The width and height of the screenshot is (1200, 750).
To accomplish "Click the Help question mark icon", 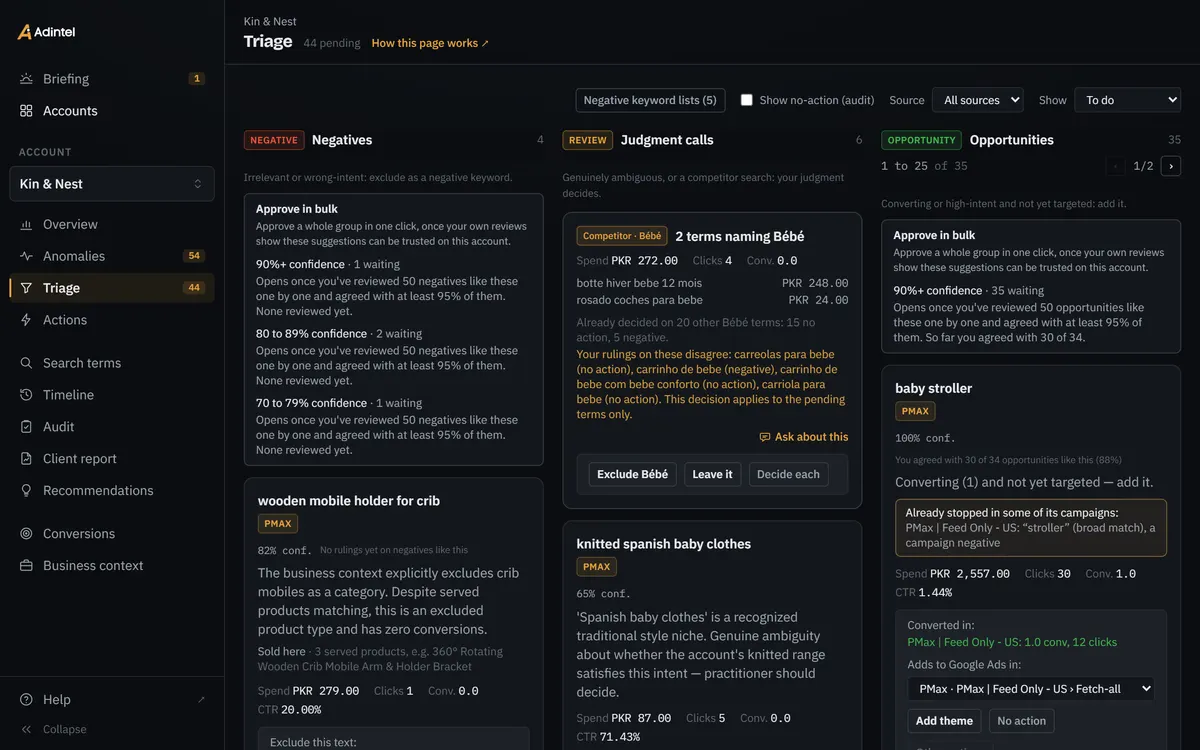I will point(26,700).
